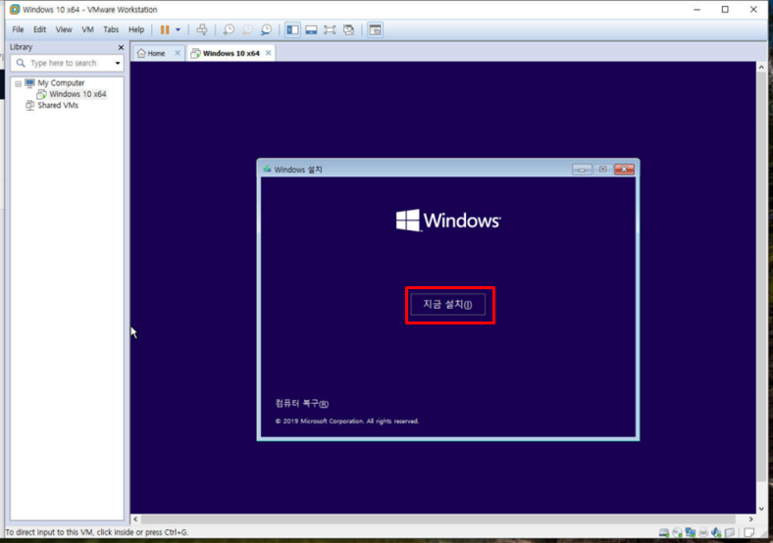
Task: Click the sound card status icon
Action: click(x=716, y=533)
